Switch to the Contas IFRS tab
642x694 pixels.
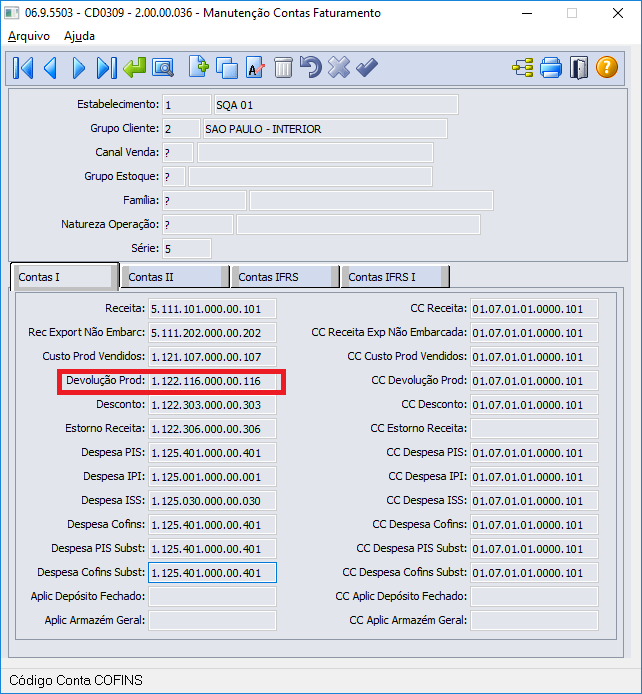point(285,277)
